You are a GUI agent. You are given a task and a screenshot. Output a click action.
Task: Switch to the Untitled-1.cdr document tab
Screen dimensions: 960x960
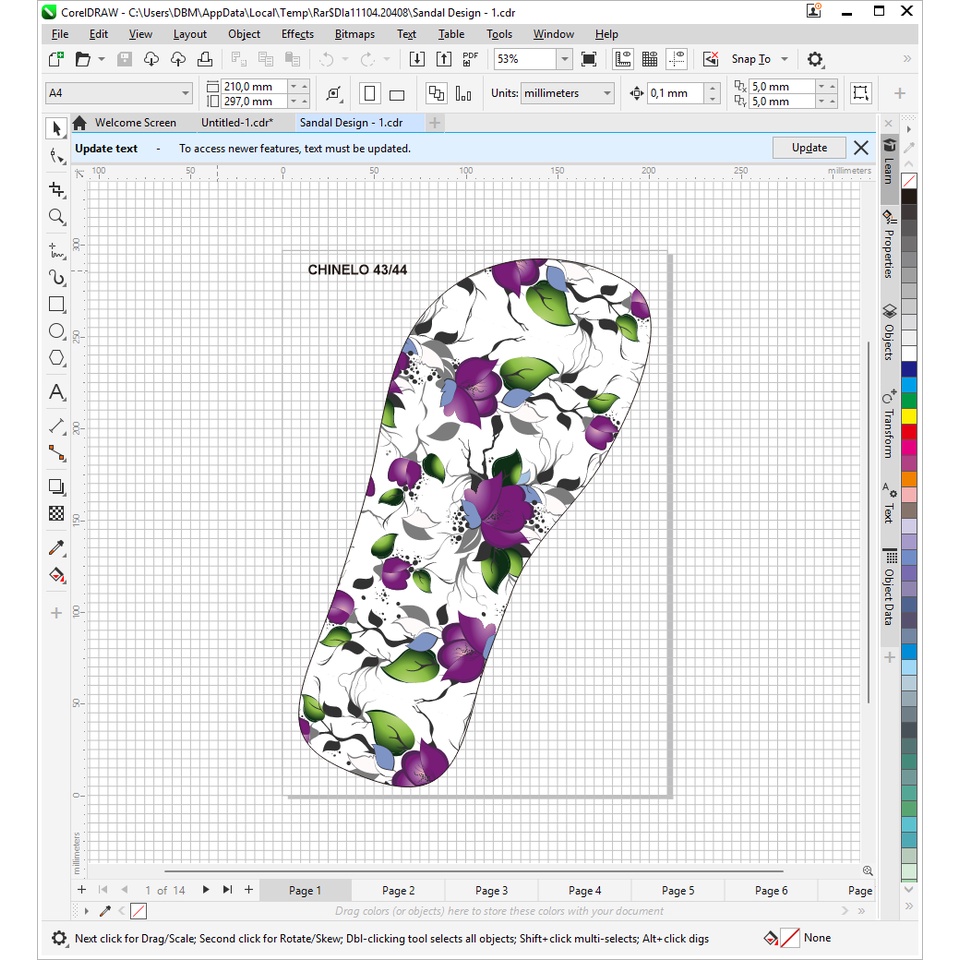tap(237, 123)
